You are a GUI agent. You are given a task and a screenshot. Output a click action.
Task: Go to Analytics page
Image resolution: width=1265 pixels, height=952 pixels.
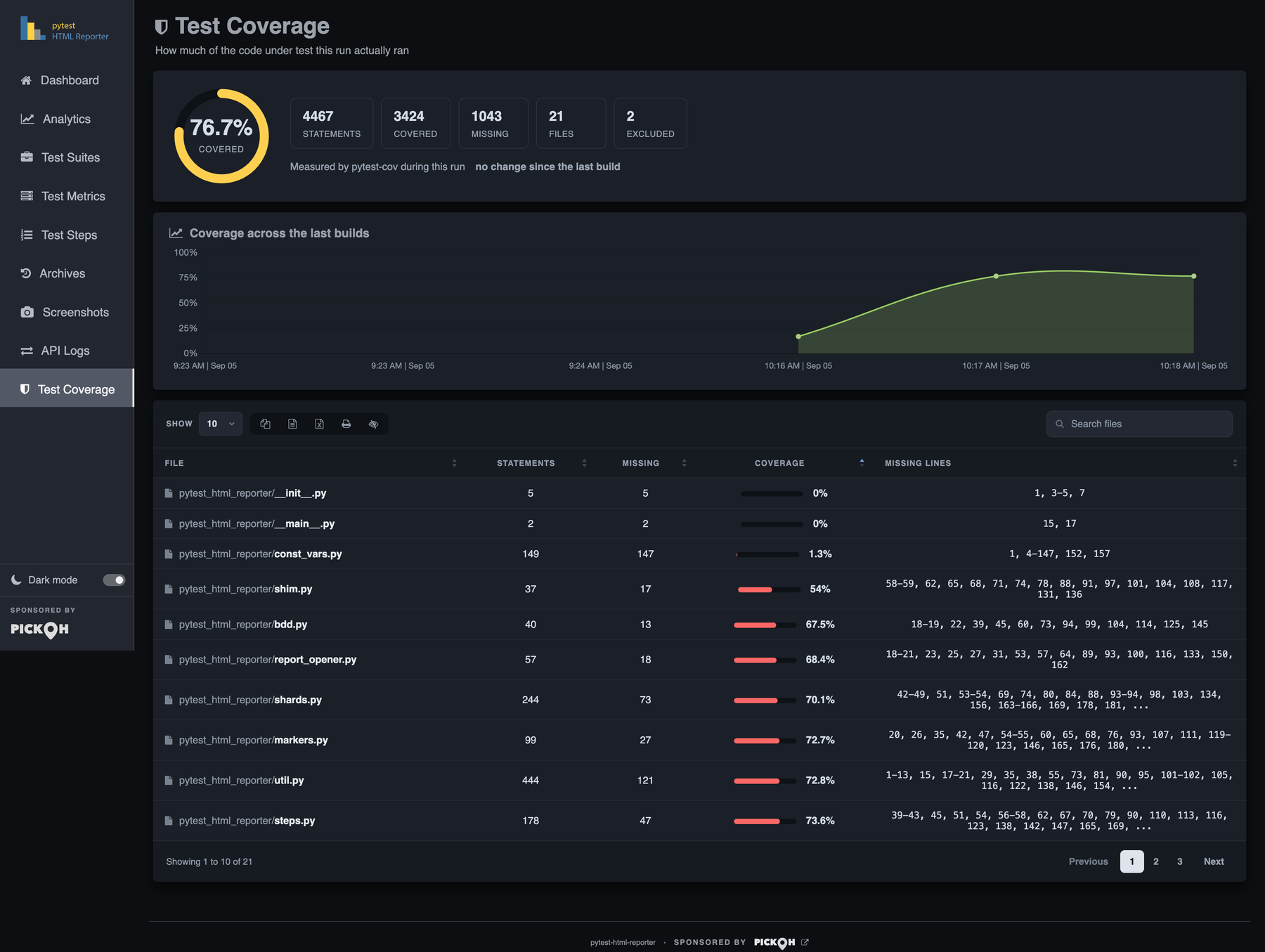tap(67, 119)
